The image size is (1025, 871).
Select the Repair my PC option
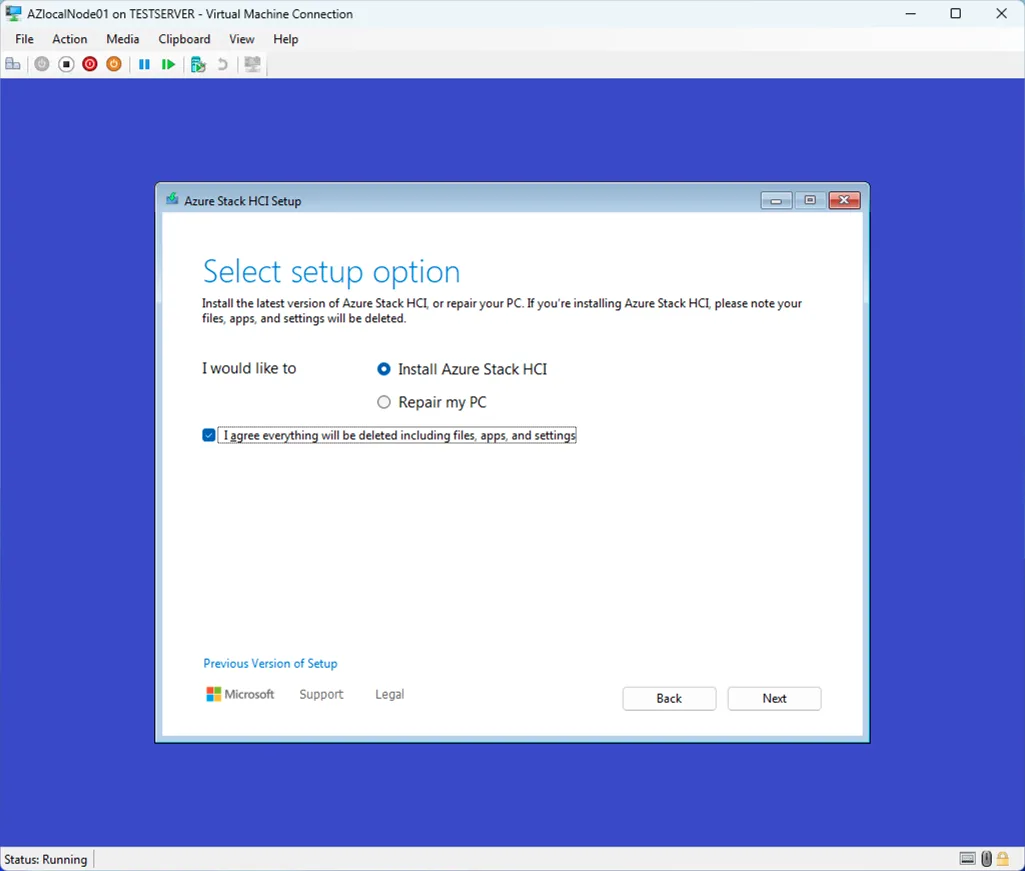point(384,402)
